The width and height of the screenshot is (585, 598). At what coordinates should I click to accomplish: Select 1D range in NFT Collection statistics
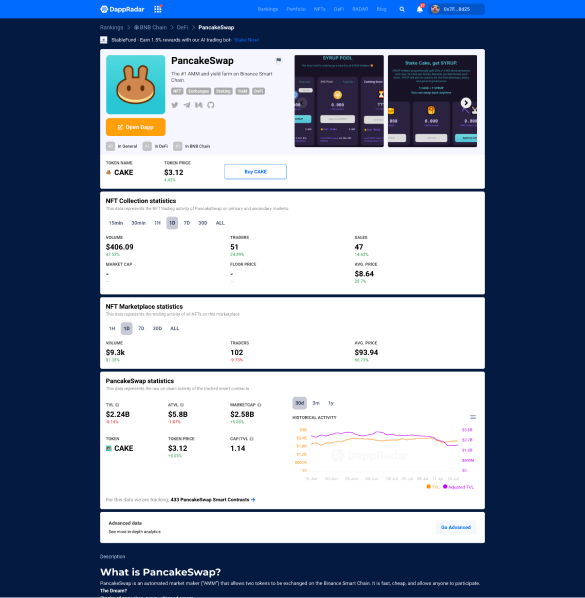[172, 223]
